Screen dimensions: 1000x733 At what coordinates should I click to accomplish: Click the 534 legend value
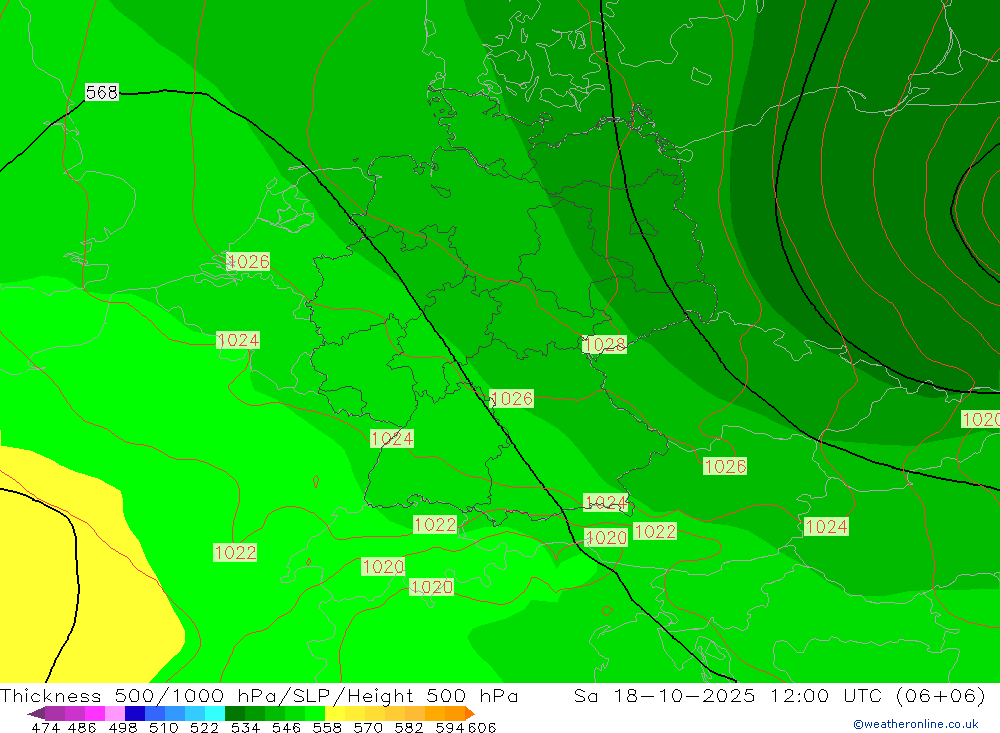pos(245,727)
